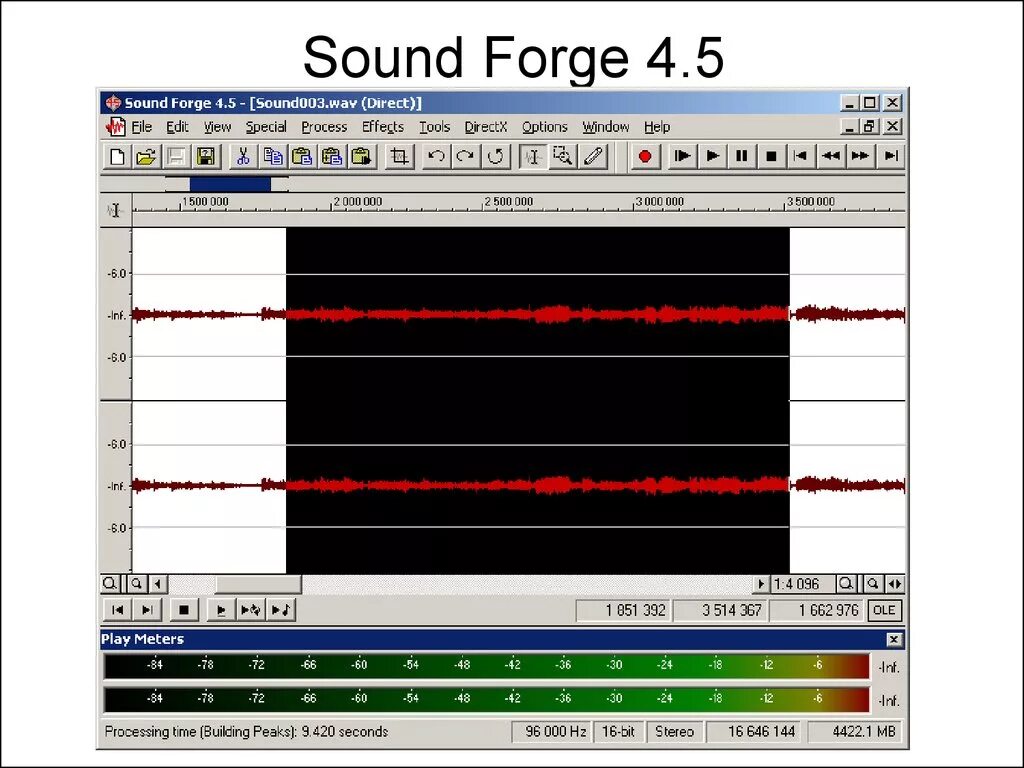1024x768 pixels.
Task: Open the Edit menu
Action: (x=177, y=127)
